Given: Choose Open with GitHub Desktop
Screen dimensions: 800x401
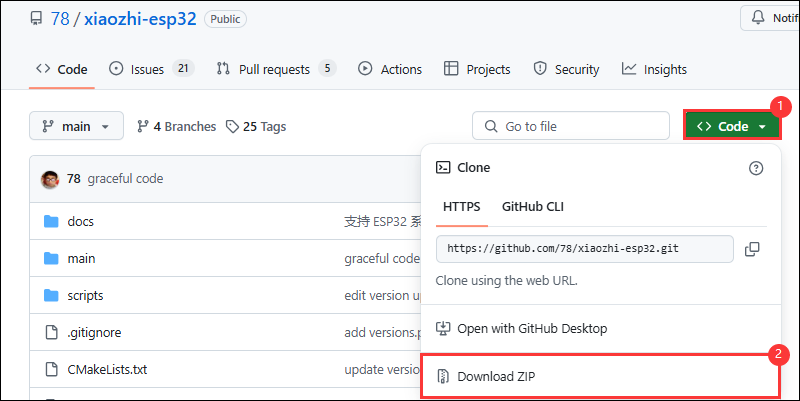Looking at the screenshot, I should pos(531,328).
